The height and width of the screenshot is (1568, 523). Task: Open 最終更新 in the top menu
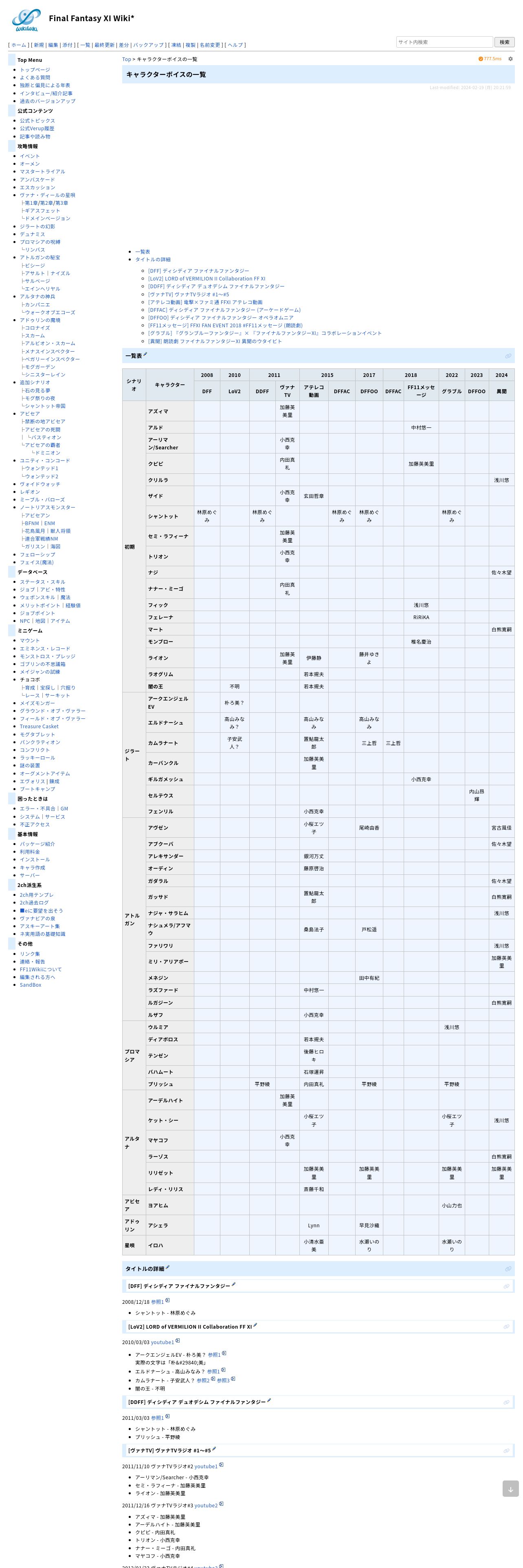(104, 45)
